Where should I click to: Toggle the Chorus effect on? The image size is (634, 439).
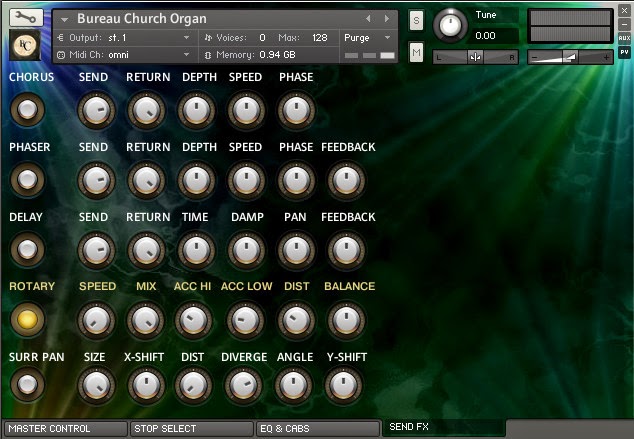tap(27, 109)
